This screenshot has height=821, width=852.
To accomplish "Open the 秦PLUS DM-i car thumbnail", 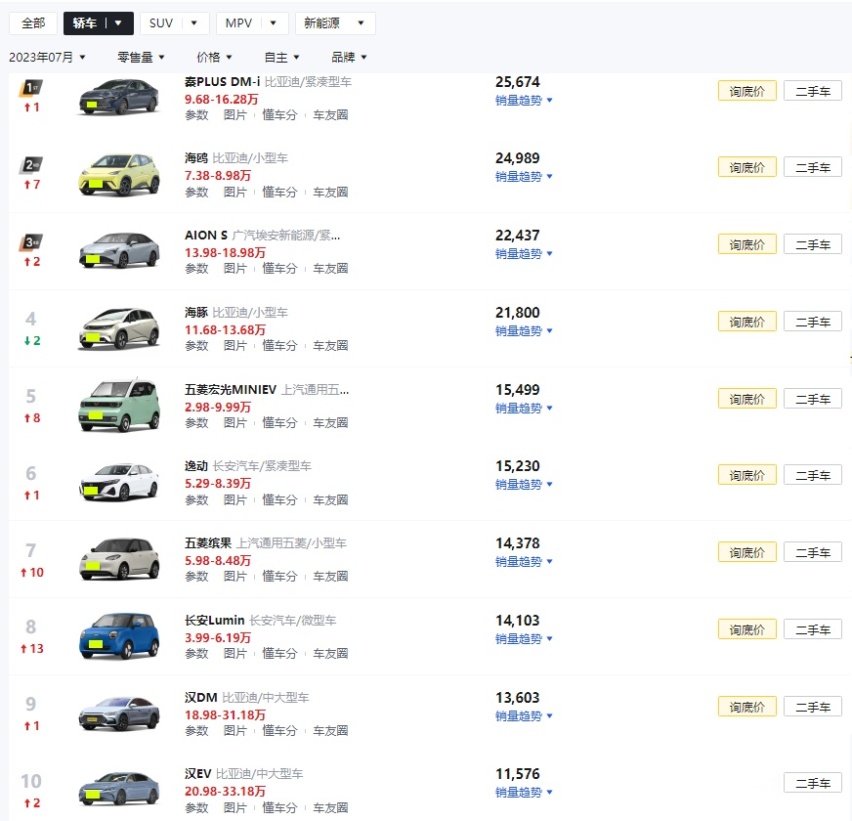I will pyautogui.click(x=119, y=97).
